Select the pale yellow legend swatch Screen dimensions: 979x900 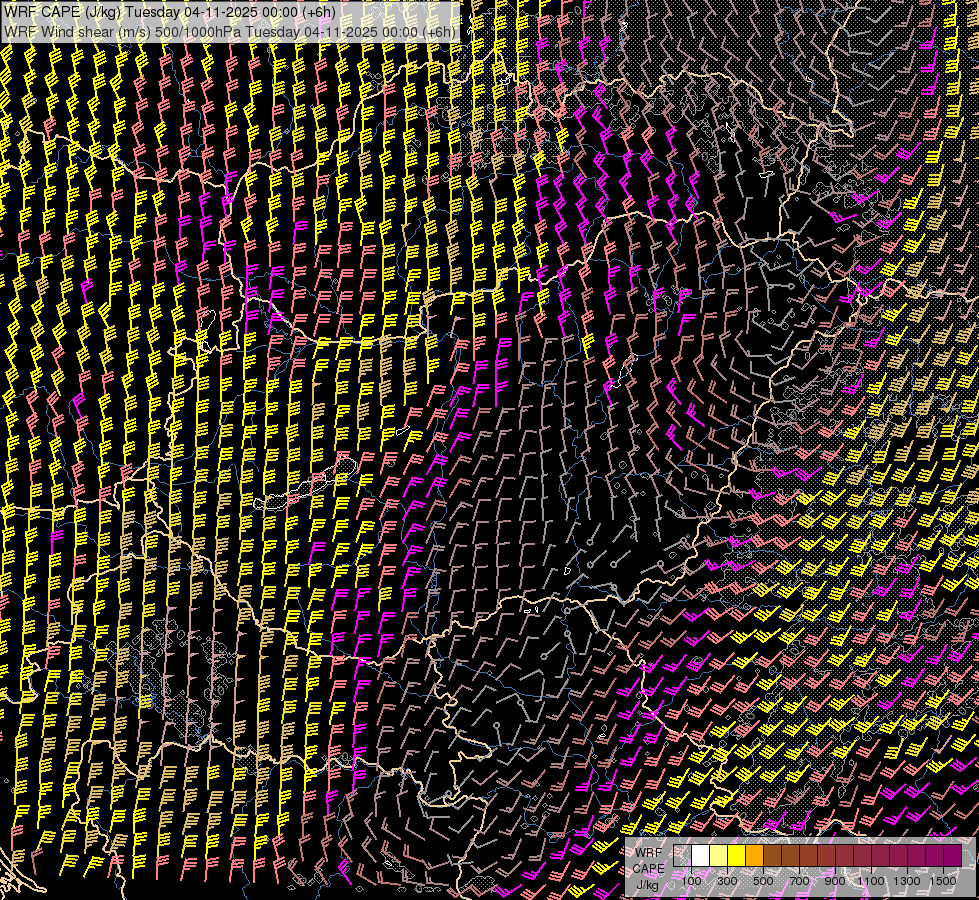click(719, 856)
